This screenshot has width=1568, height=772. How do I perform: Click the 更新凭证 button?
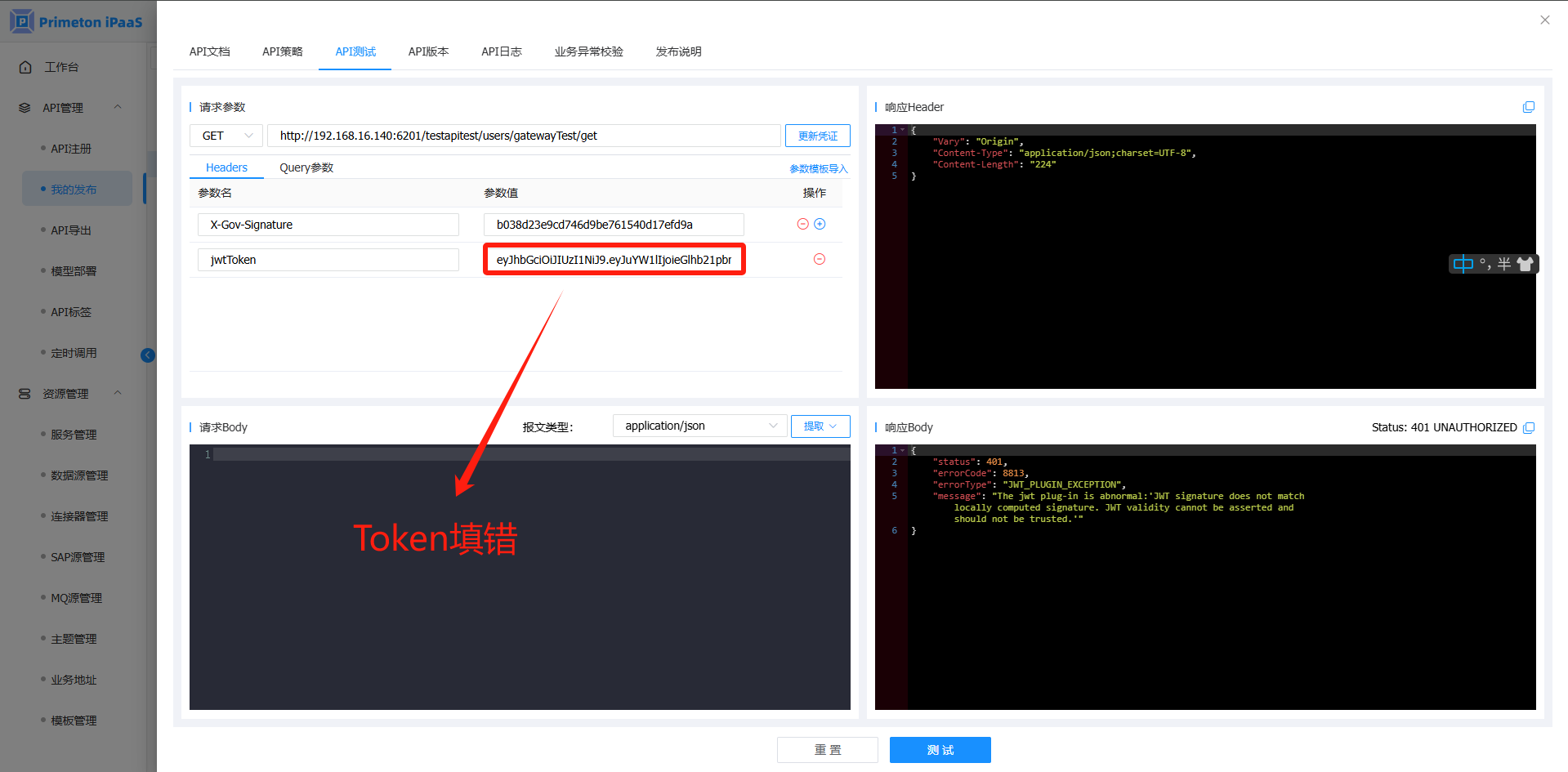[x=817, y=136]
